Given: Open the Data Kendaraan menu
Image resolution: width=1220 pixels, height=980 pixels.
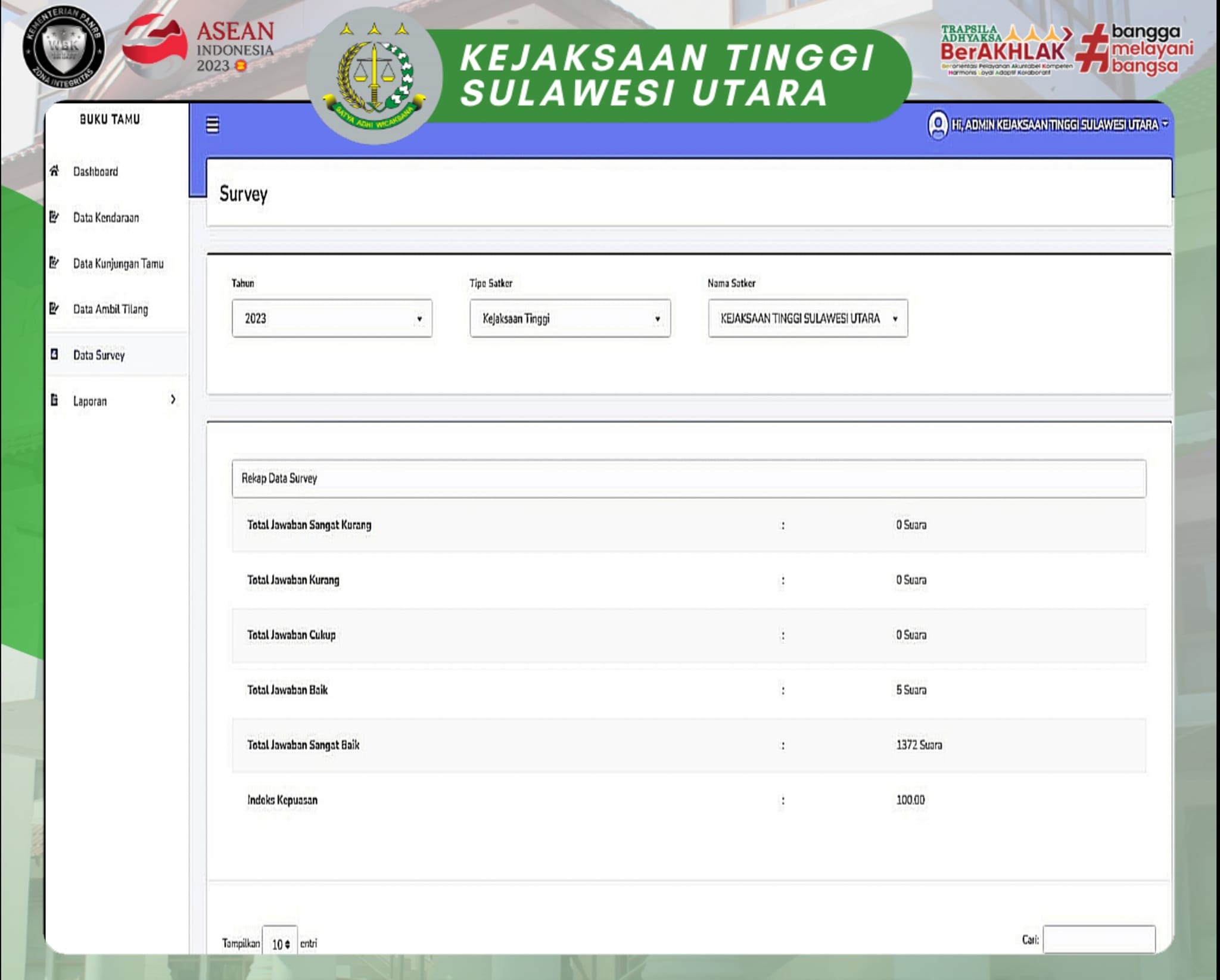Looking at the screenshot, I should 106,217.
